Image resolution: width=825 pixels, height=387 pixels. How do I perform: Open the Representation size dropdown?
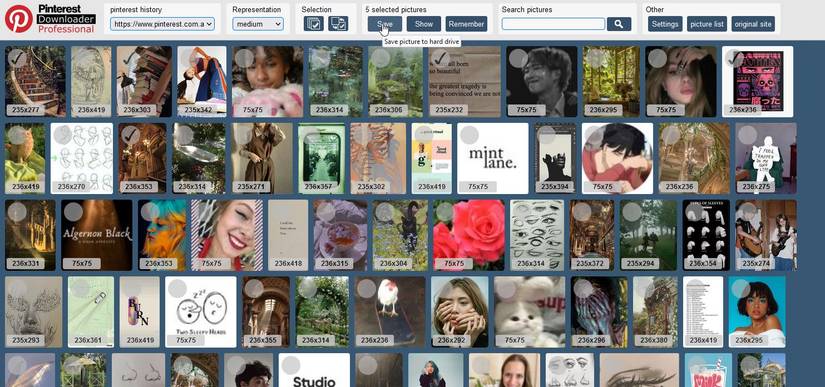[258, 24]
